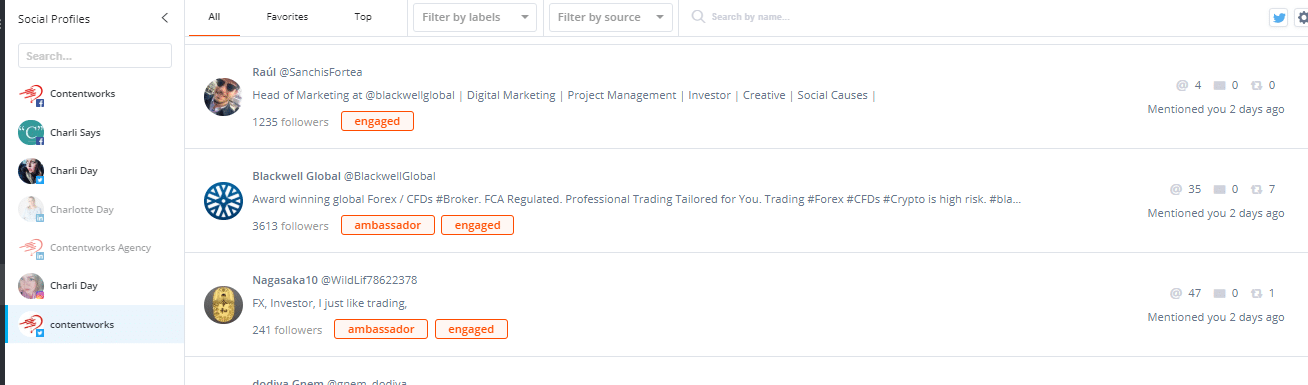1308x385 pixels.
Task: Open settings gear at top right
Action: (1302, 17)
